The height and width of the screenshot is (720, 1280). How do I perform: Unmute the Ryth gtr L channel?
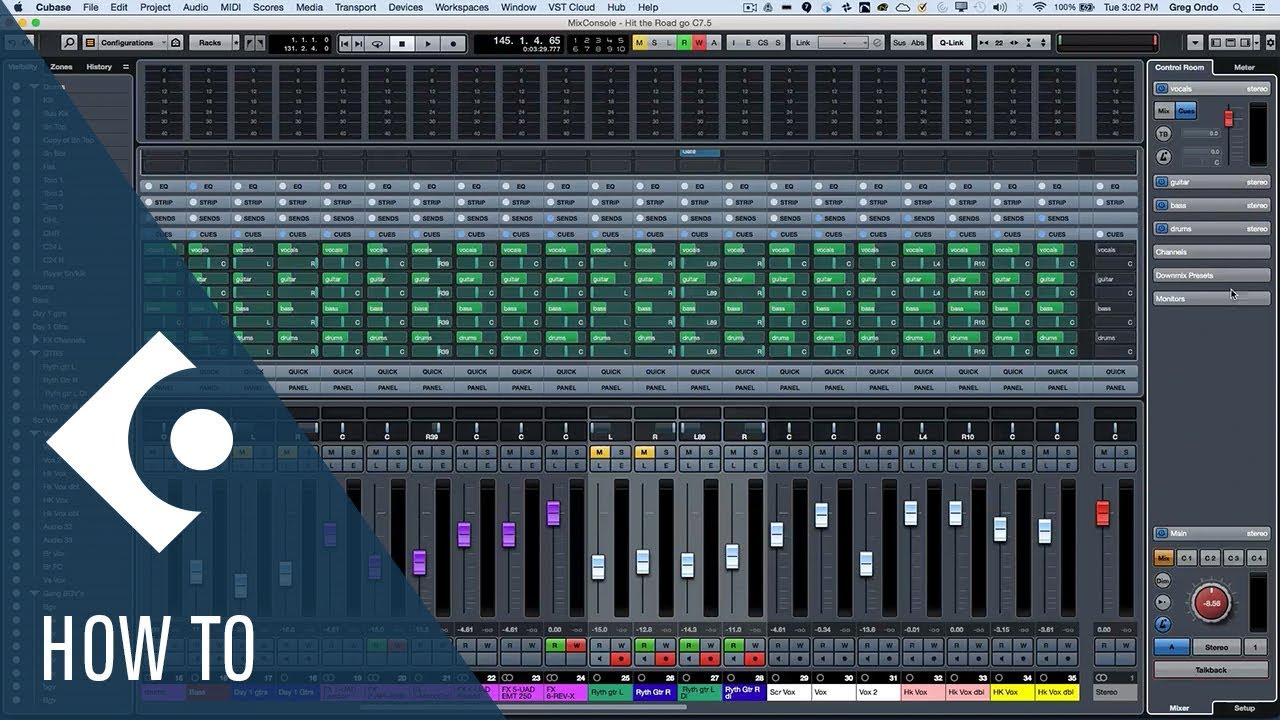[599, 452]
